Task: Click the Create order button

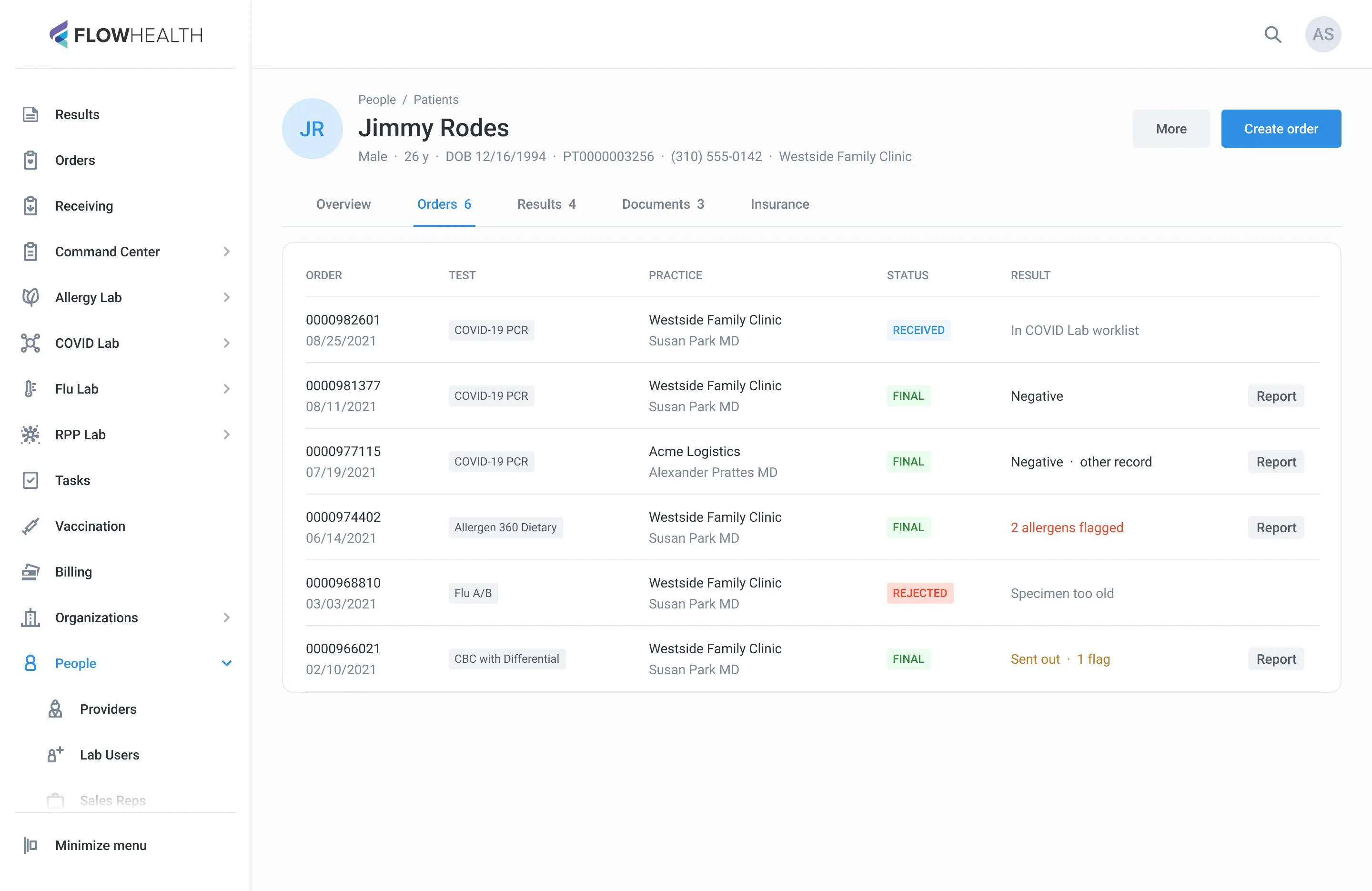Action: (1281, 129)
